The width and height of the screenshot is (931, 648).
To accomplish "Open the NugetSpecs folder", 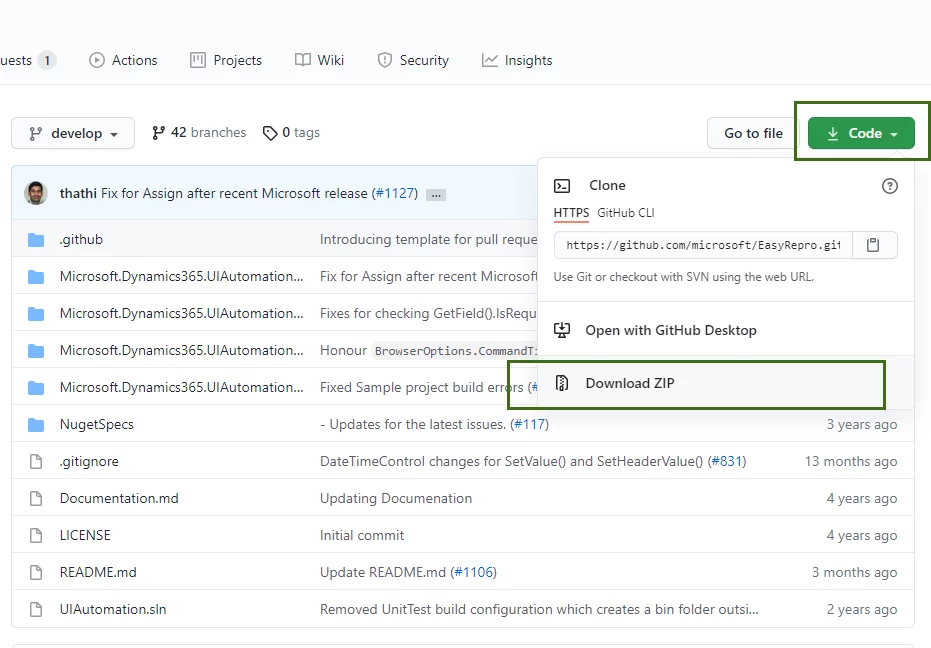I will [x=97, y=425].
